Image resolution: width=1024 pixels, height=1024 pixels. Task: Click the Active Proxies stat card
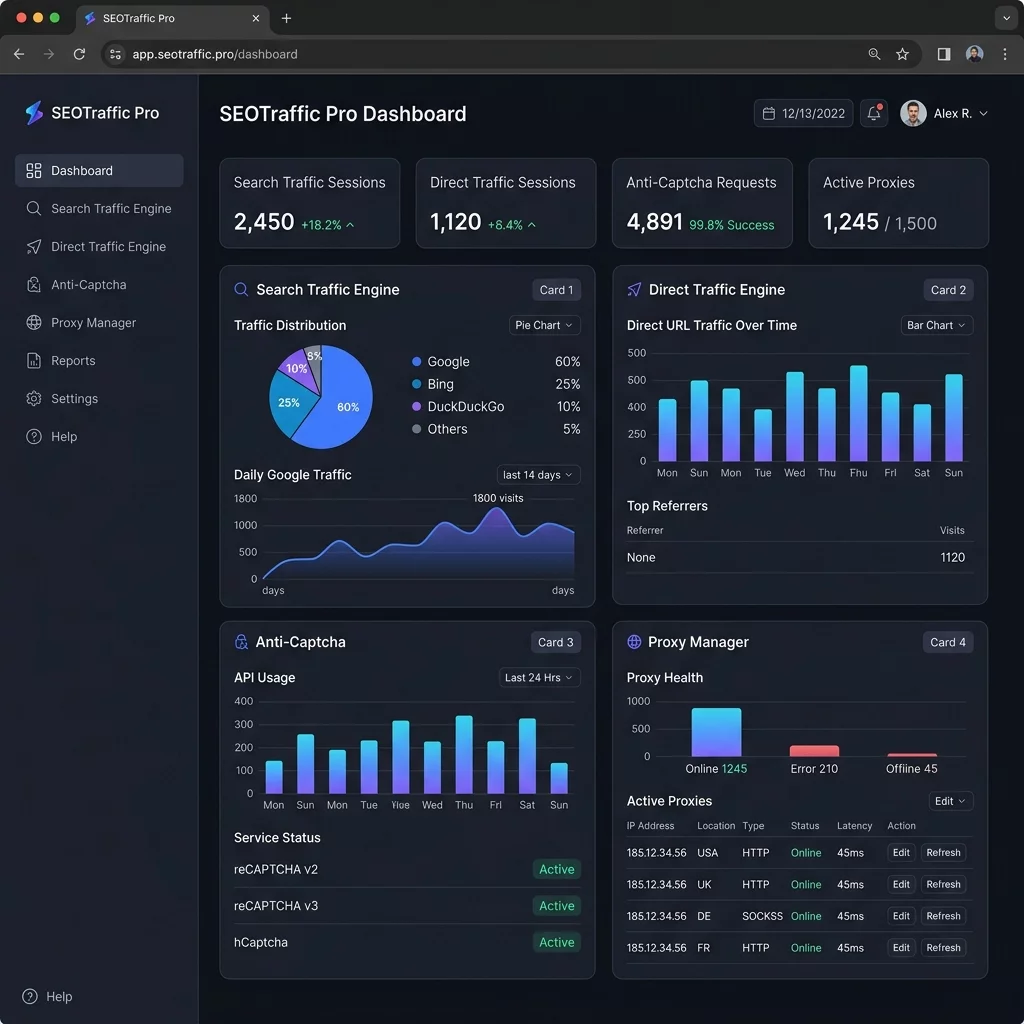(898, 203)
